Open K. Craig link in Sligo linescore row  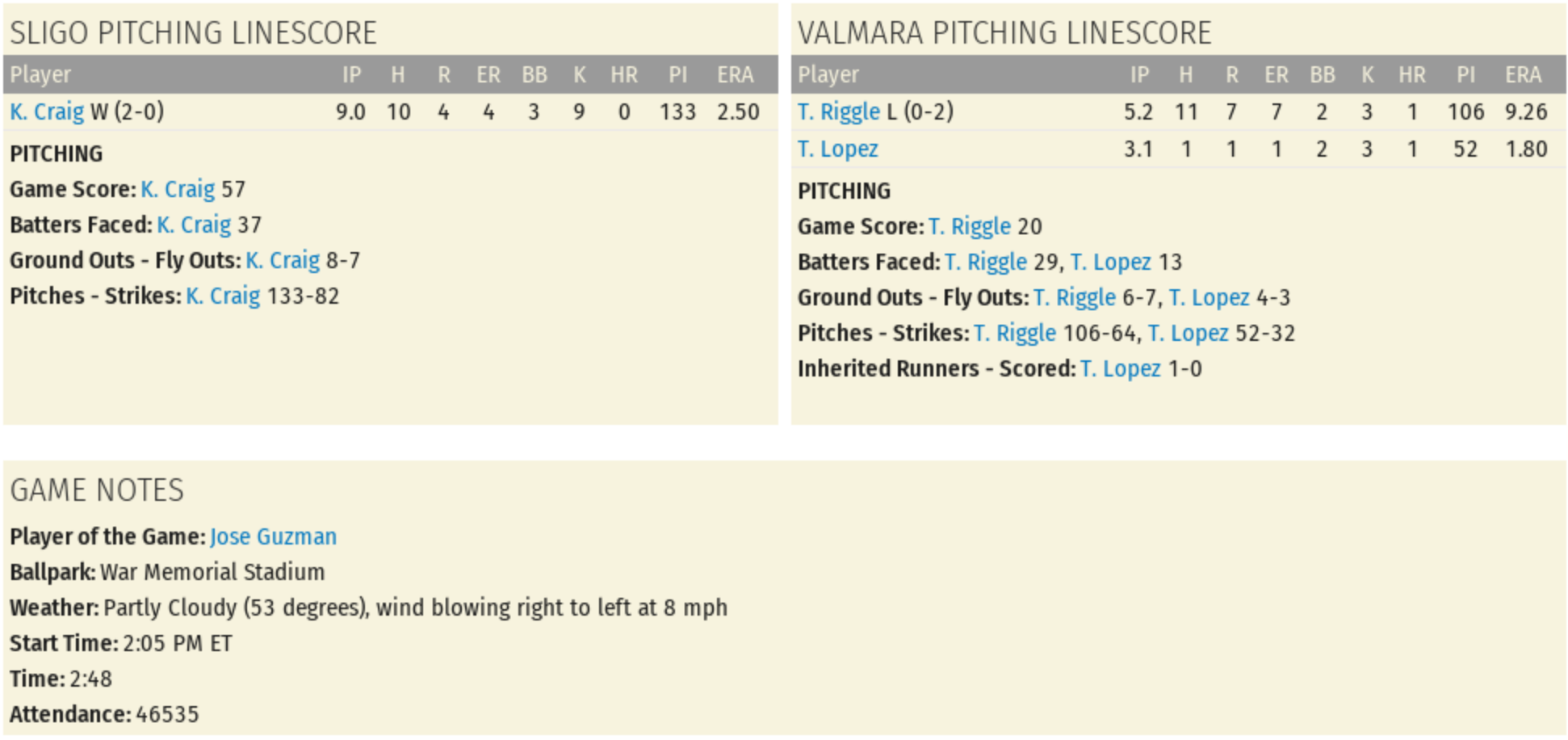click(x=47, y=111)
